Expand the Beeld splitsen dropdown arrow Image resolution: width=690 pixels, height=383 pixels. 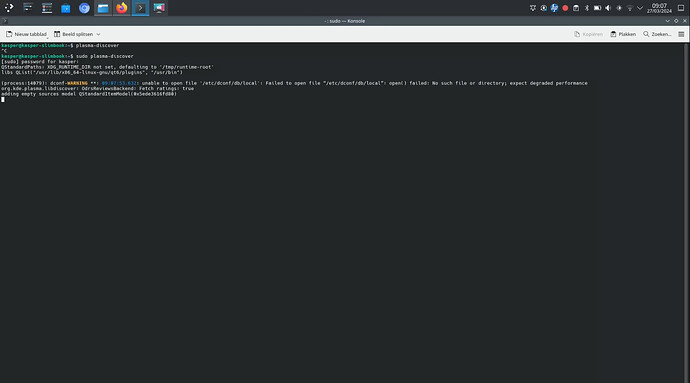pyautogui.click(x=99, y=34)
